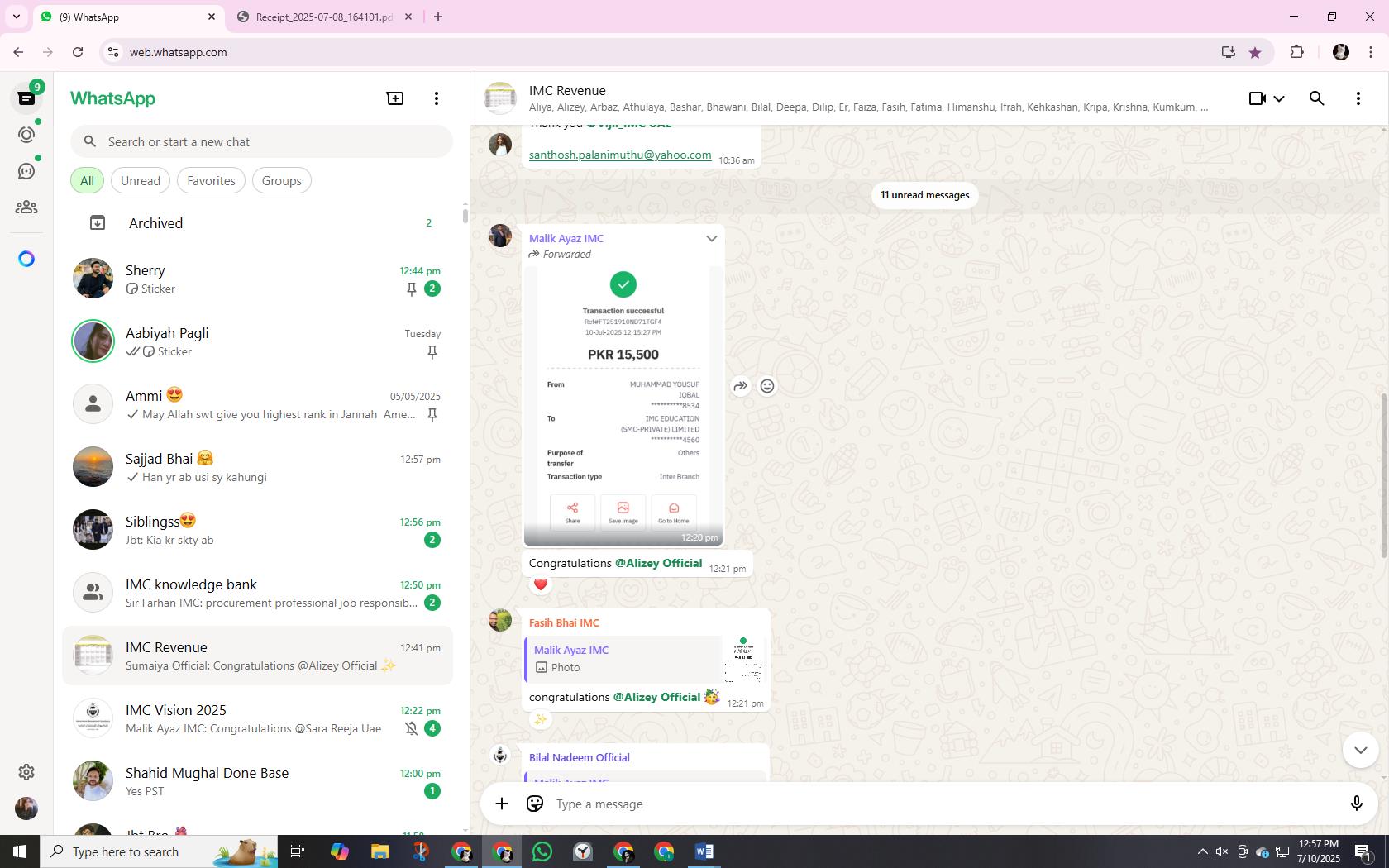Open attach plus button in message bar
1389x868 pixels.
point(502,804)
